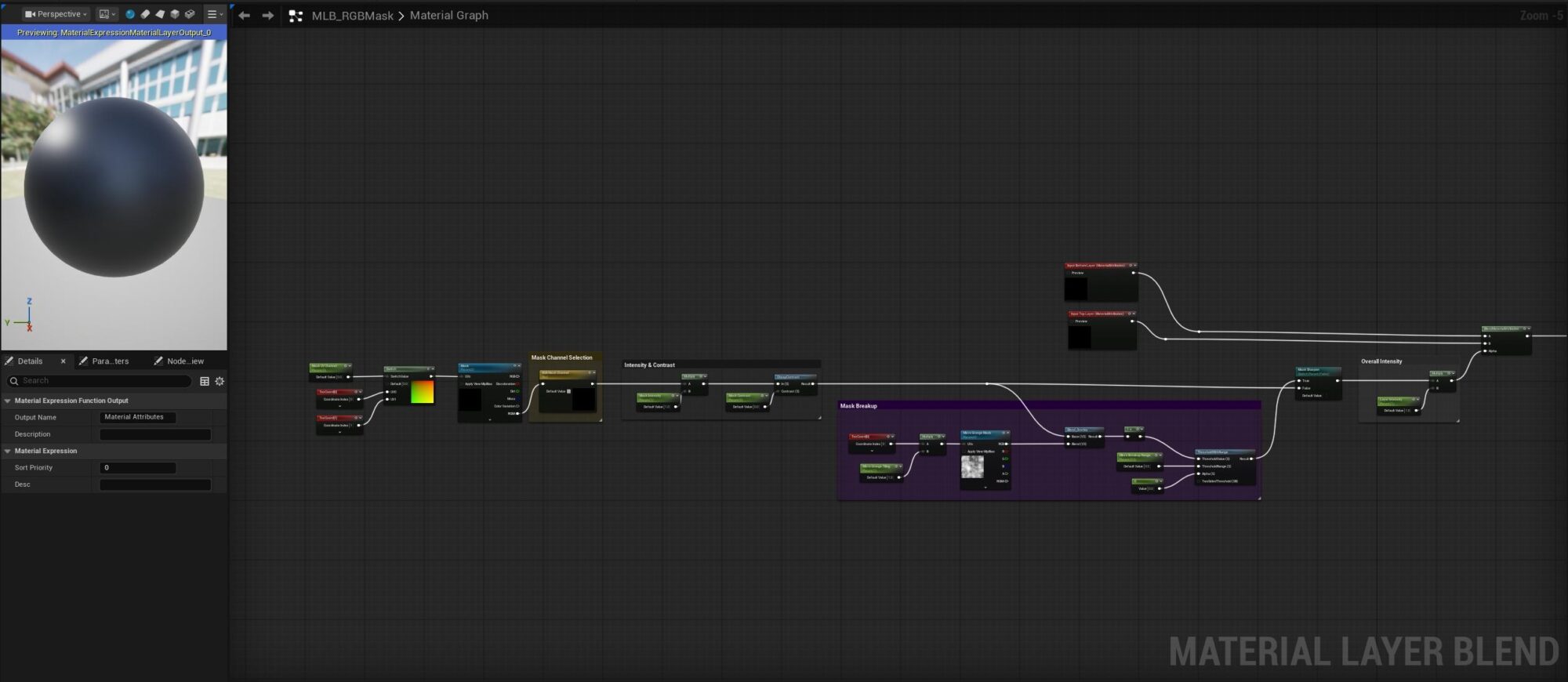Switch to the Node Preview tab
The height and width of the screenshot is (682, 1568).
point(184,361)
